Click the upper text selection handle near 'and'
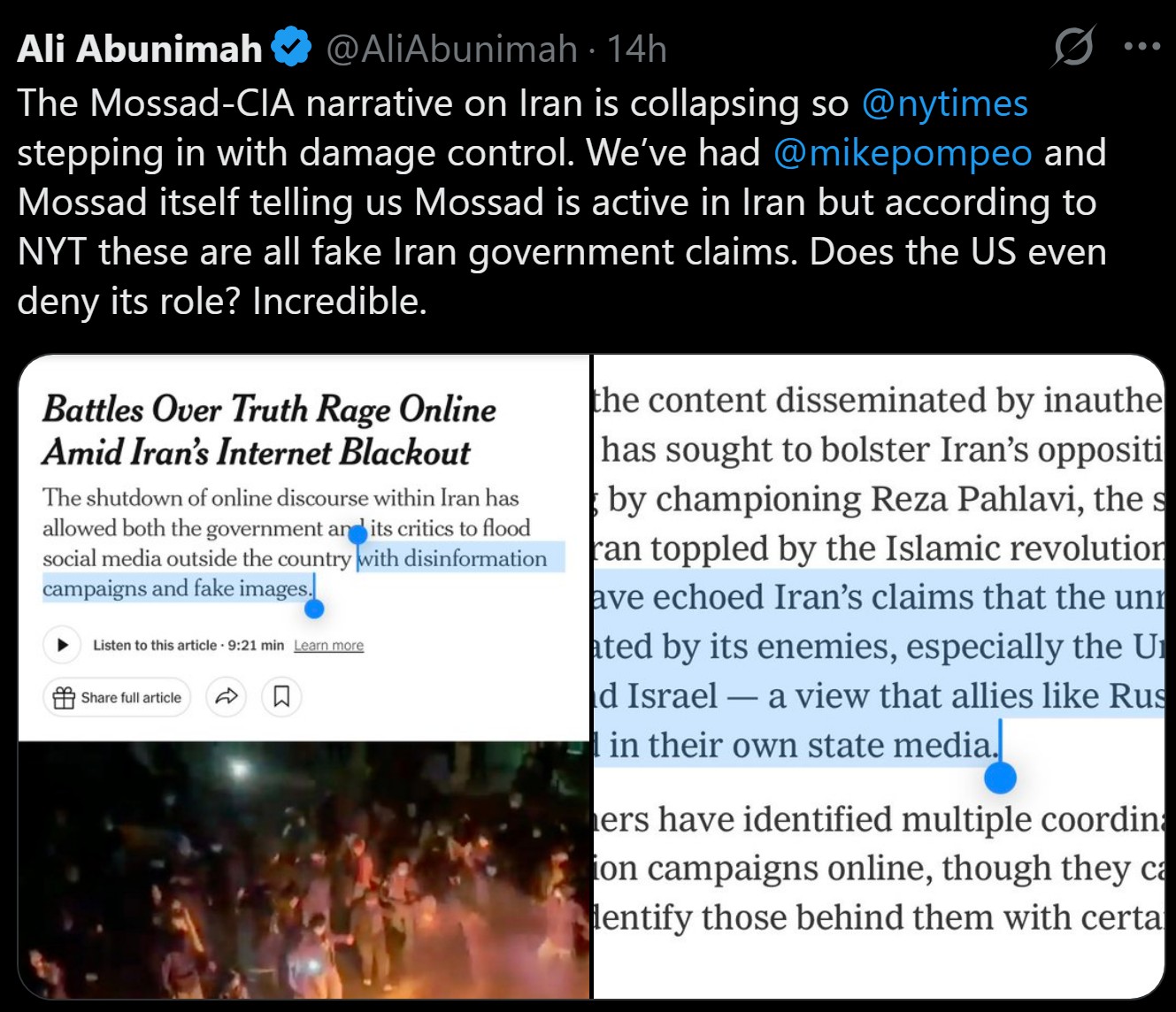 tap(357, 535)
